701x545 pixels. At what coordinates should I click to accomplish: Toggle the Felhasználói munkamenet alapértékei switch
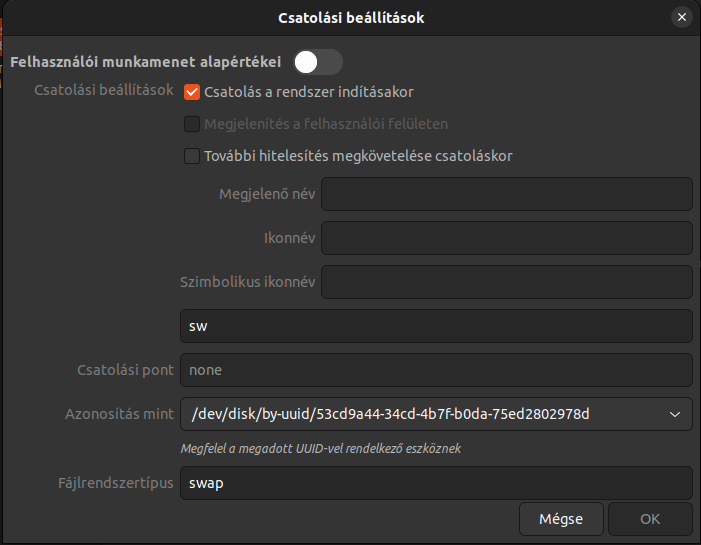pyautogui.click(x=318, y=62)
